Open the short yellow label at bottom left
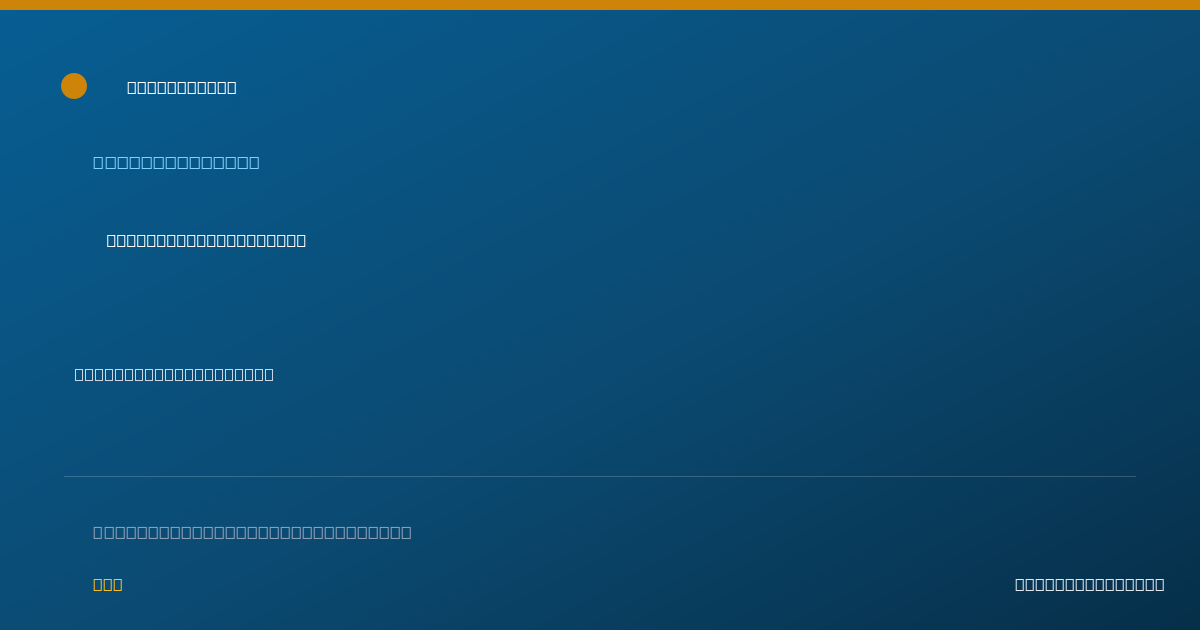 click(x=108, y=585)
